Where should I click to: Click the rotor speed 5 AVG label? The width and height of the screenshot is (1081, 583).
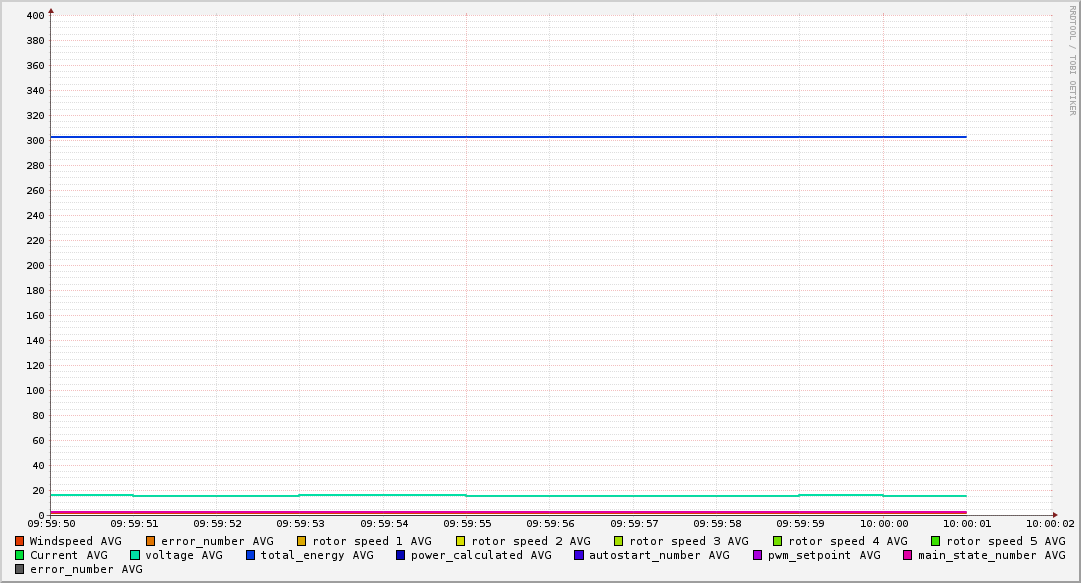point(1005,541)
